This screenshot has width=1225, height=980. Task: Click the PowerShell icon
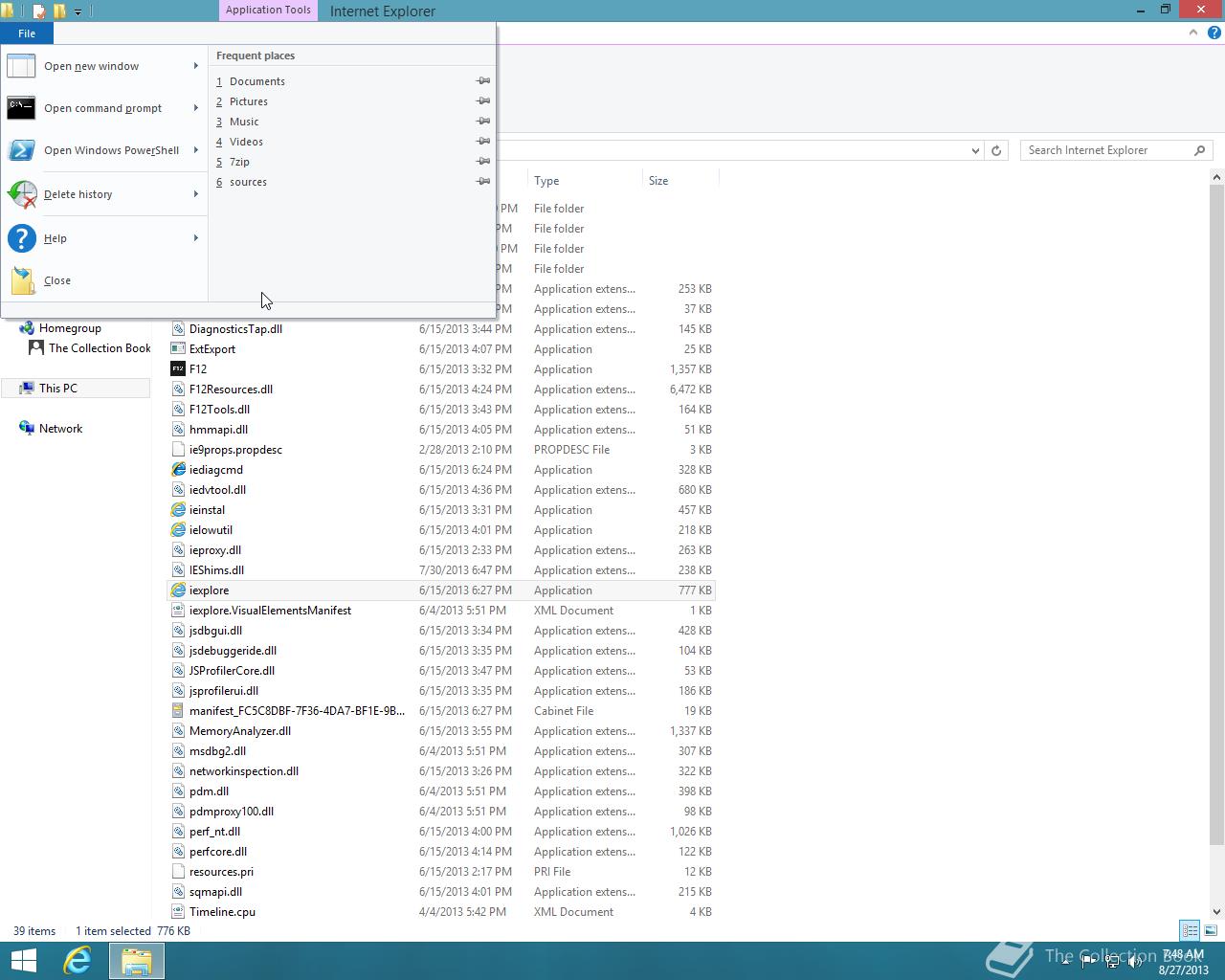tap(21, 150)
